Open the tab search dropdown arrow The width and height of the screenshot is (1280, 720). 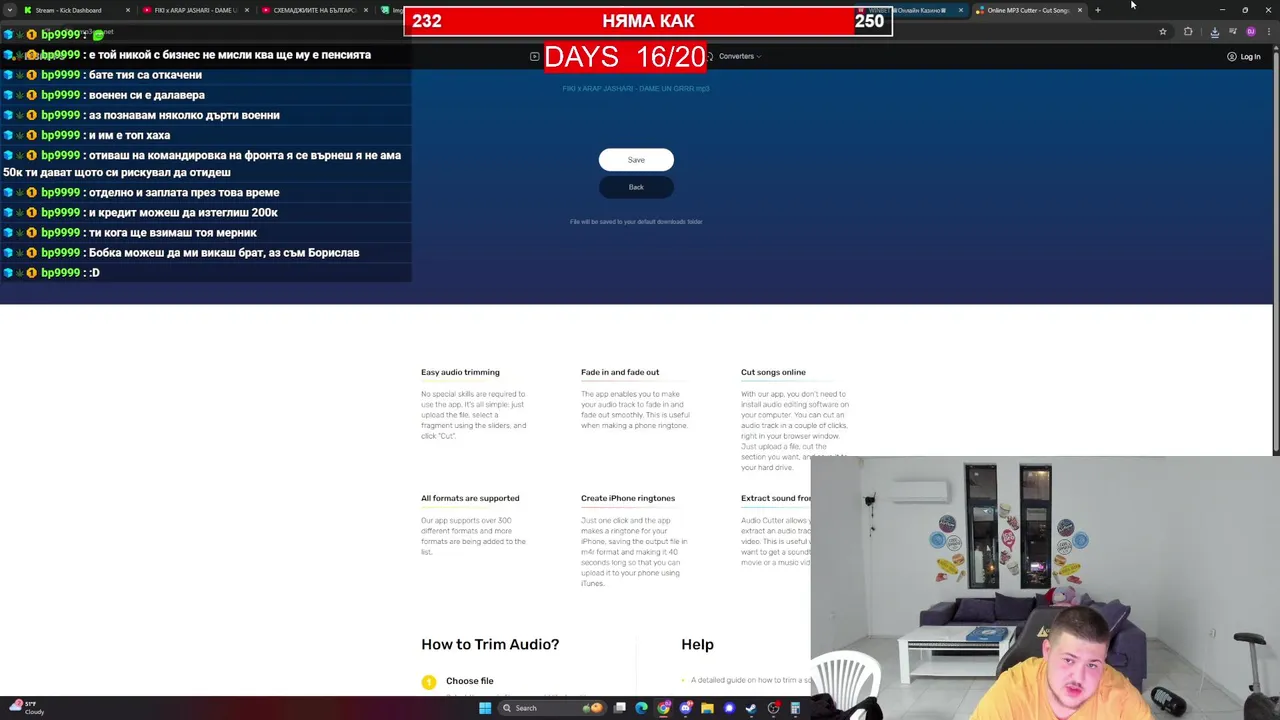9,10
